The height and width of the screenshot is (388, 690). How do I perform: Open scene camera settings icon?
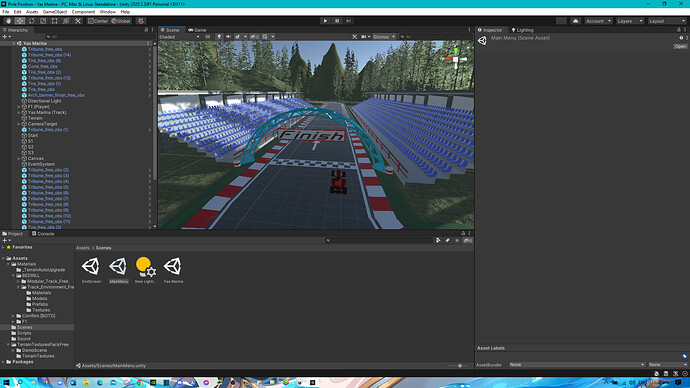point(364,37)
